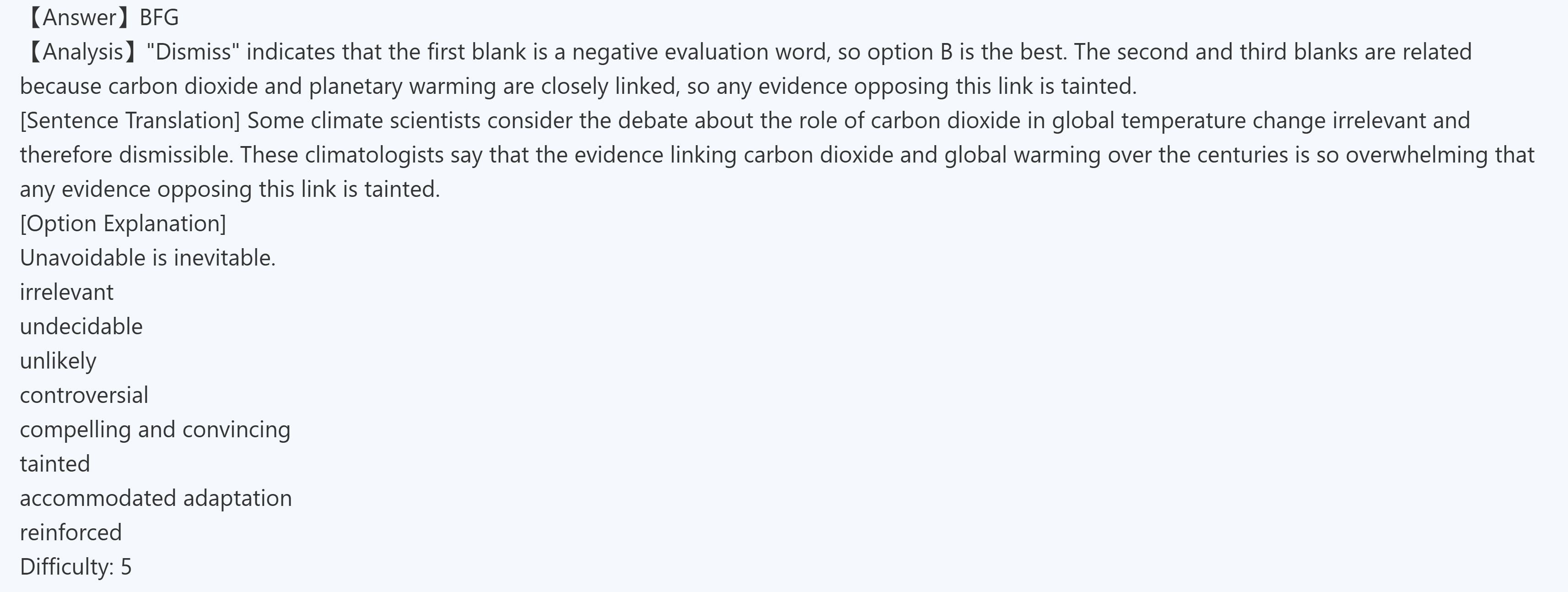
Task: Click the Sentence Translation label
Action: point(130,120)
